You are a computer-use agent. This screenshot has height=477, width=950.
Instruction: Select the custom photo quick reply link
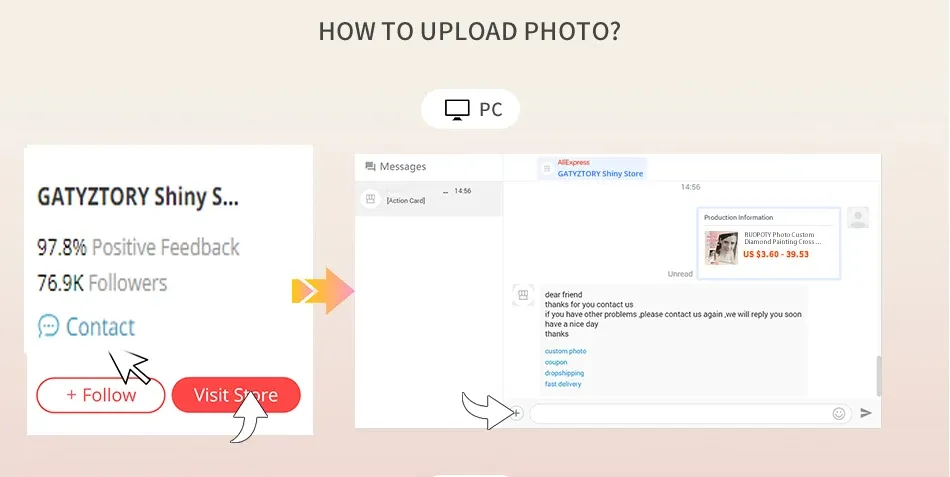click(x=565, y=352)
